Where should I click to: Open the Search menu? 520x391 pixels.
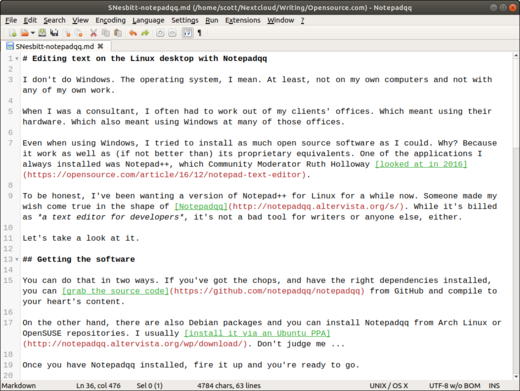(x=54, y=20)
